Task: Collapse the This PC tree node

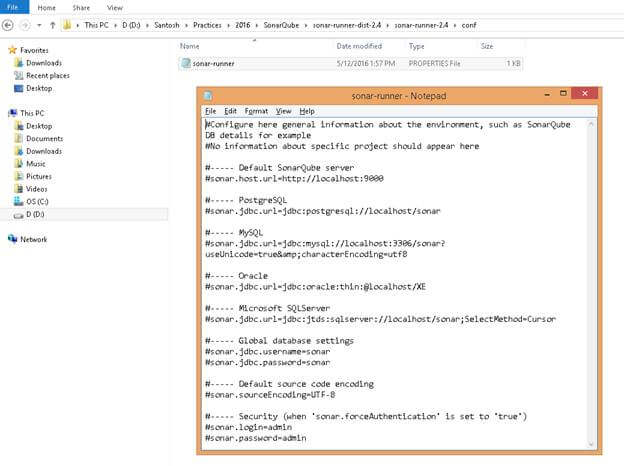Action: pos(4,113)
